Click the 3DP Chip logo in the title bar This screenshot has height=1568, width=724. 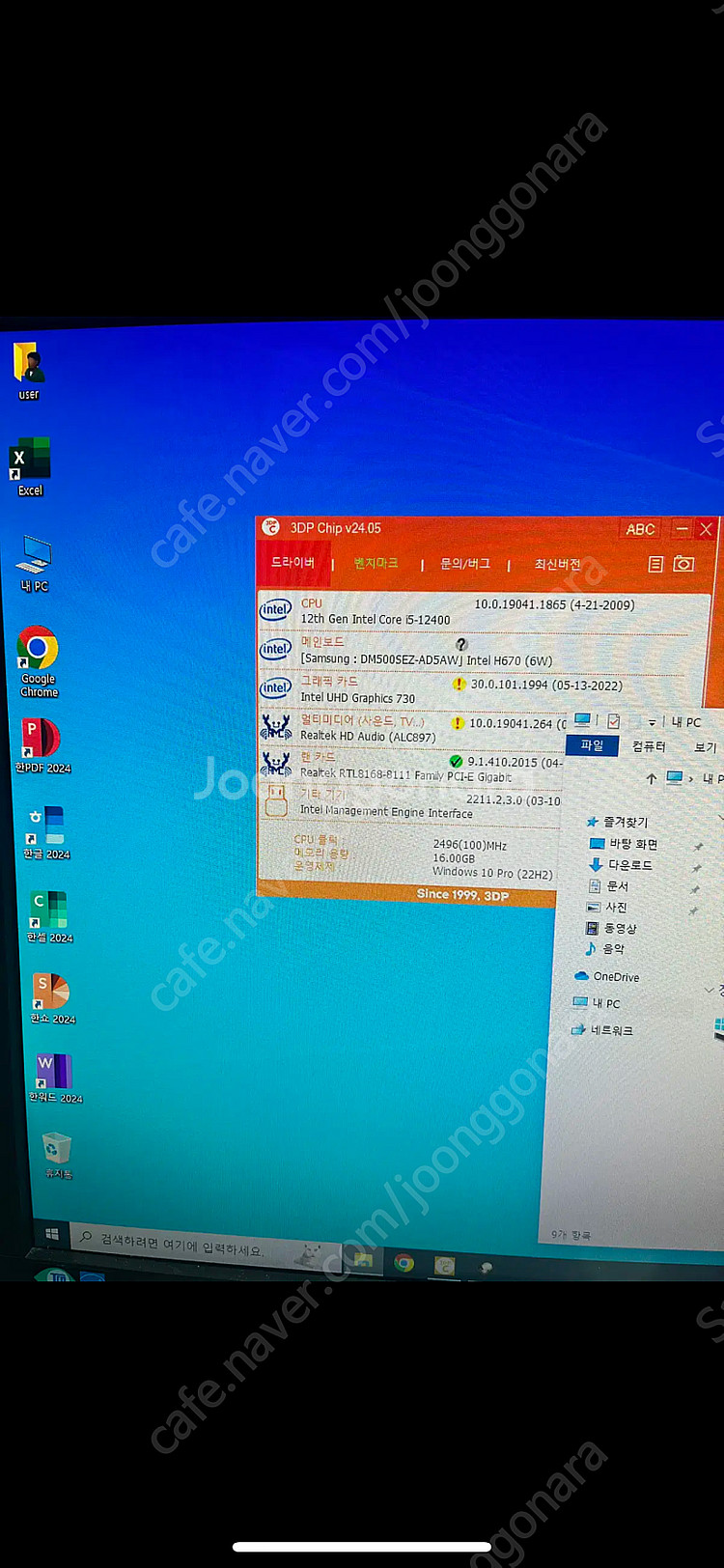point(270,527)
